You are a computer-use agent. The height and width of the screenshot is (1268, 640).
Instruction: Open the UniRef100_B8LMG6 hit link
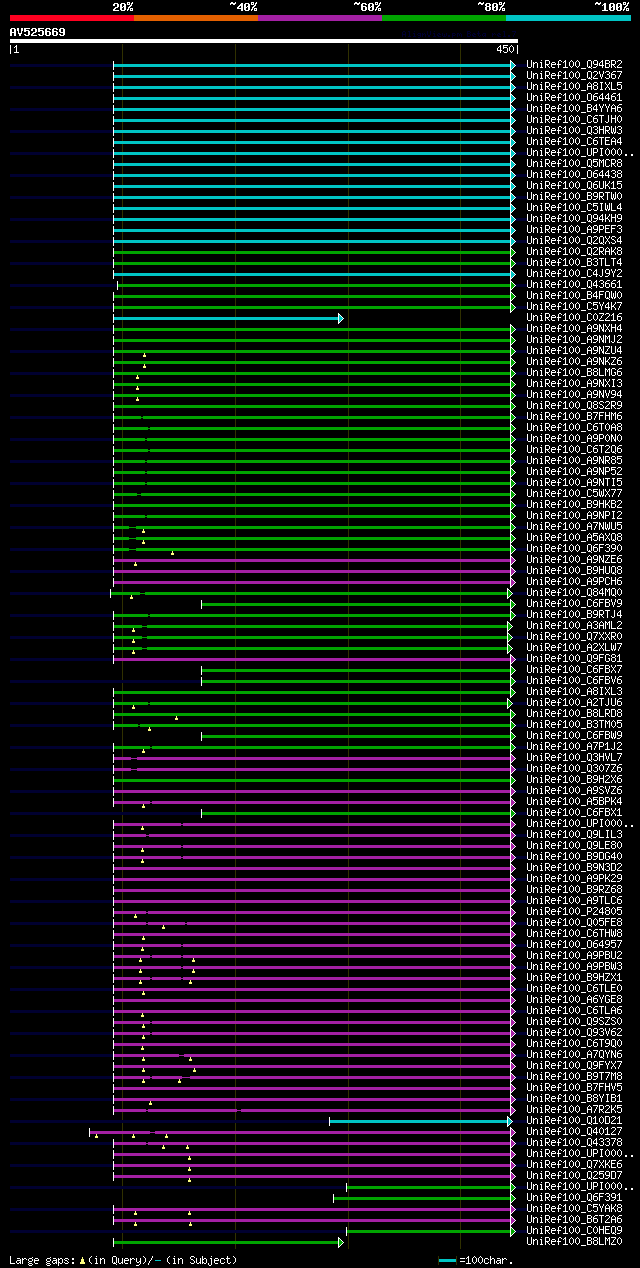574,372
